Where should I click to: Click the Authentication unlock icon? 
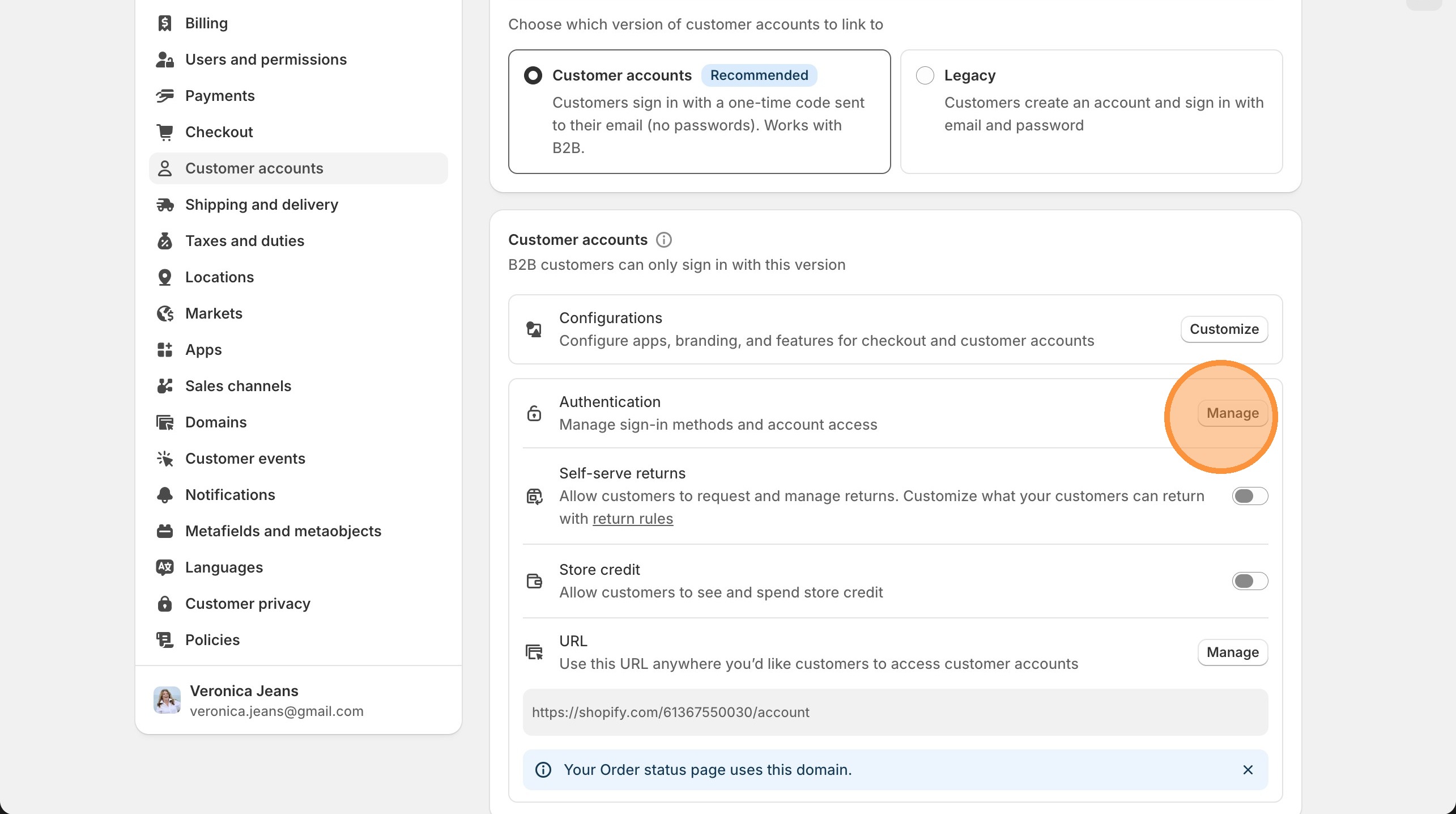(x=534, y=413)
